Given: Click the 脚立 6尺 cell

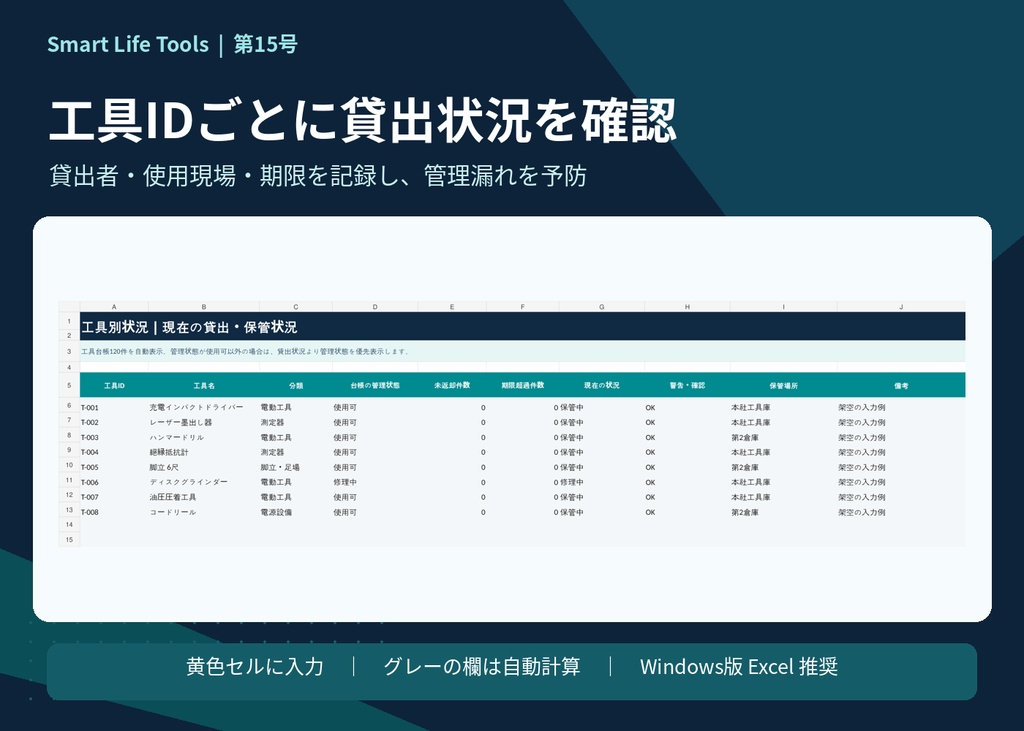Looking at the screenshot, I should click(x=204, y=468).
